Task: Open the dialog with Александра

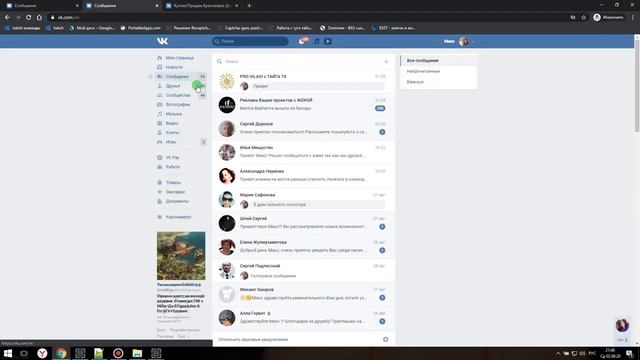Action: (x=303, y=176)
